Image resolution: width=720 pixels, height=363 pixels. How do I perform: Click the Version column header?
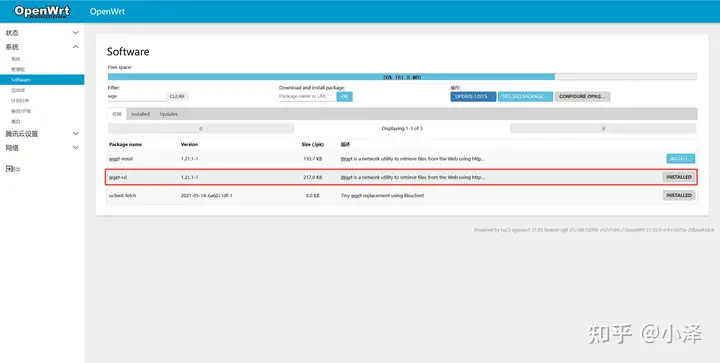pos(189,144)
